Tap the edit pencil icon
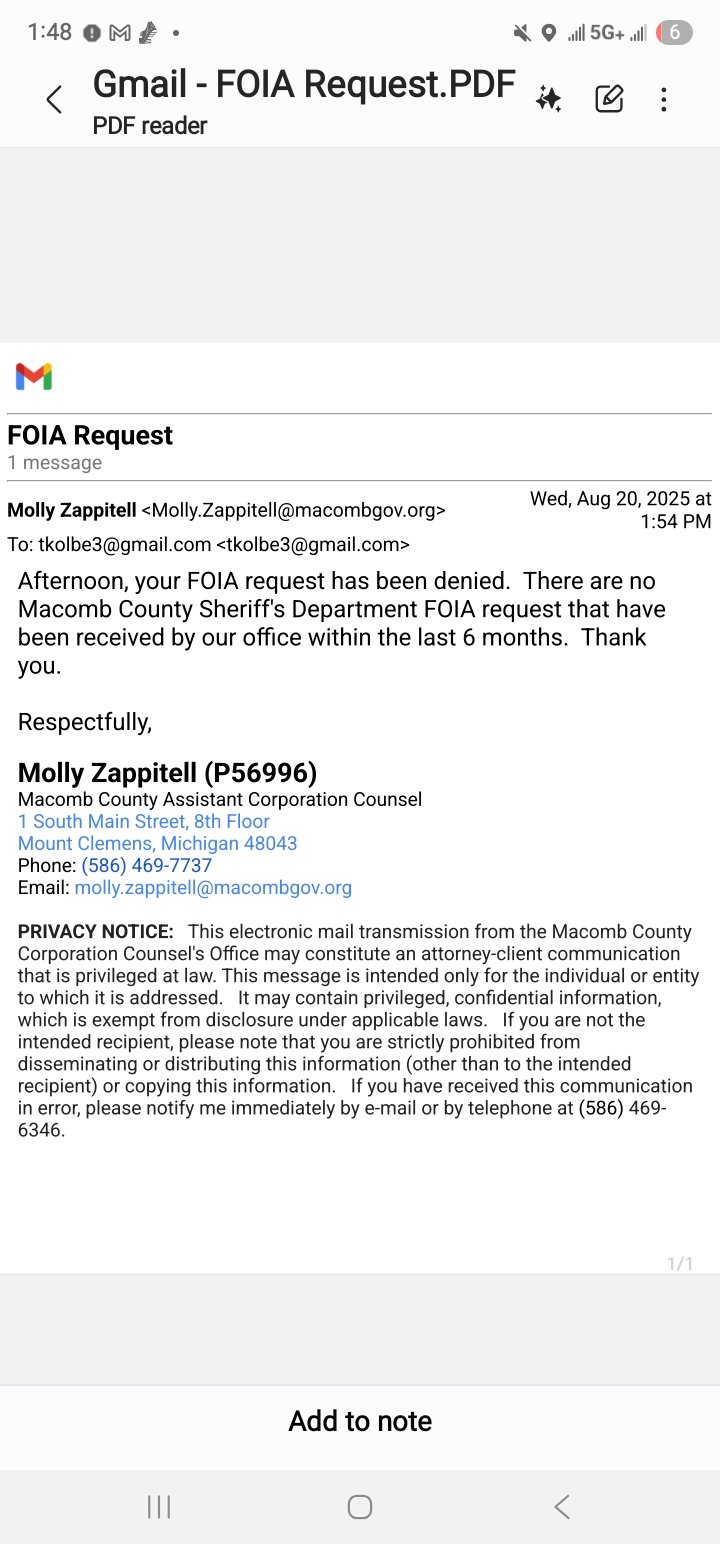Screen dimensions: 720x1544 coord(609,98)
